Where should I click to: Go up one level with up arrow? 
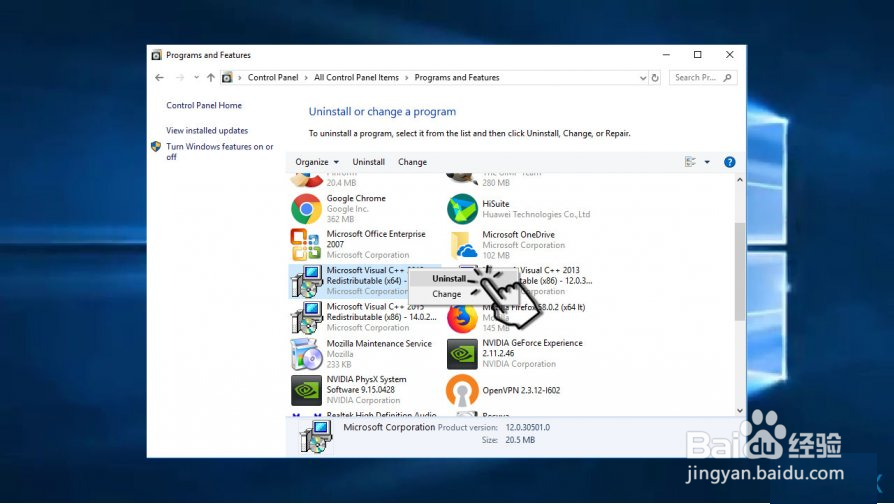210,78
